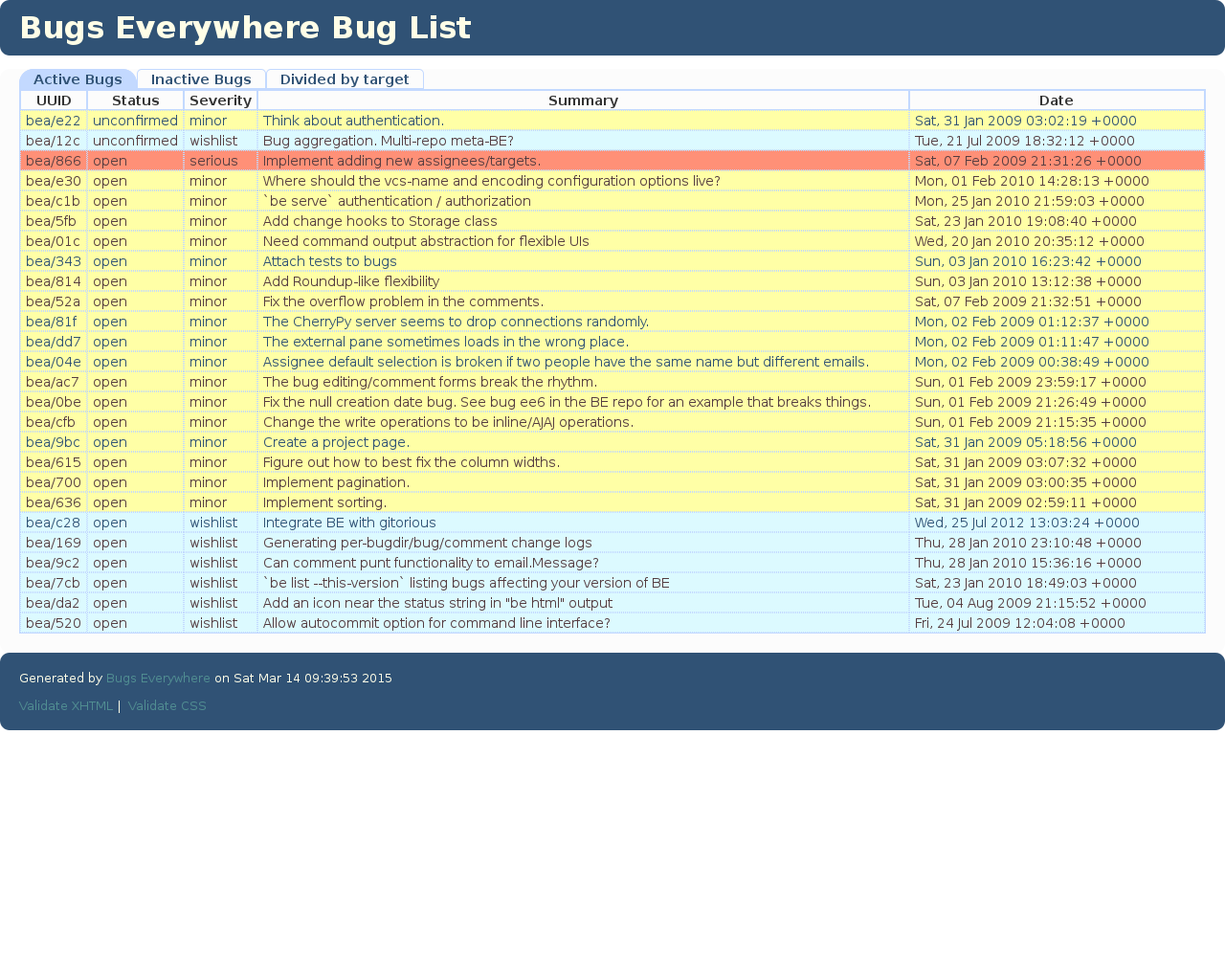Click 'Figure out how to best fix the column widths.'

click(412, 462)
